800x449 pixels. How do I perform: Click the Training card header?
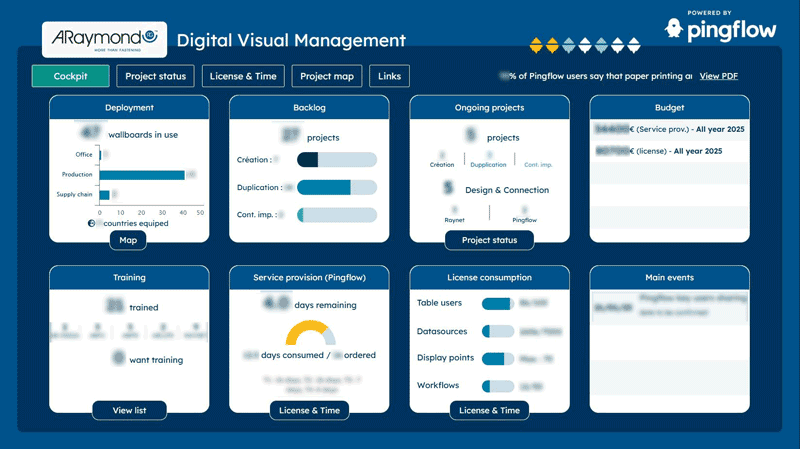click(x=129, y=278)
